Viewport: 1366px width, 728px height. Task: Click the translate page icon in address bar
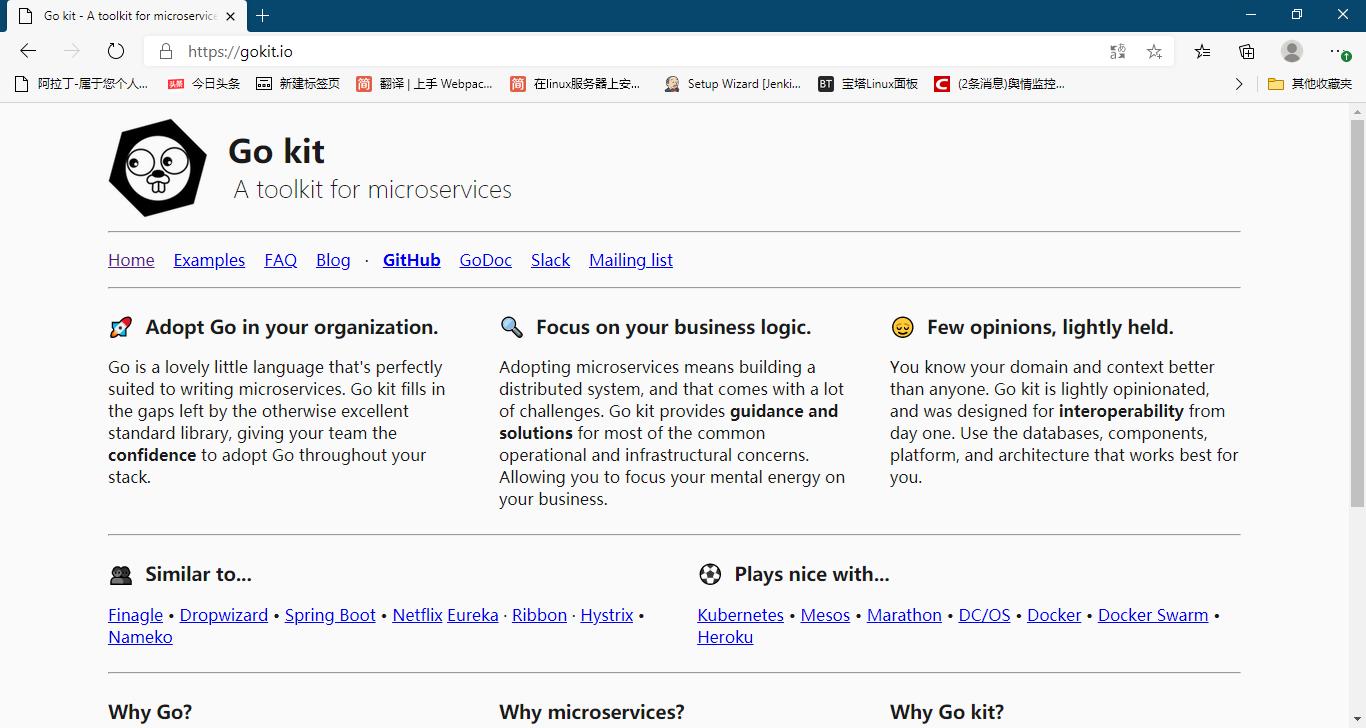pos(1118,51)
